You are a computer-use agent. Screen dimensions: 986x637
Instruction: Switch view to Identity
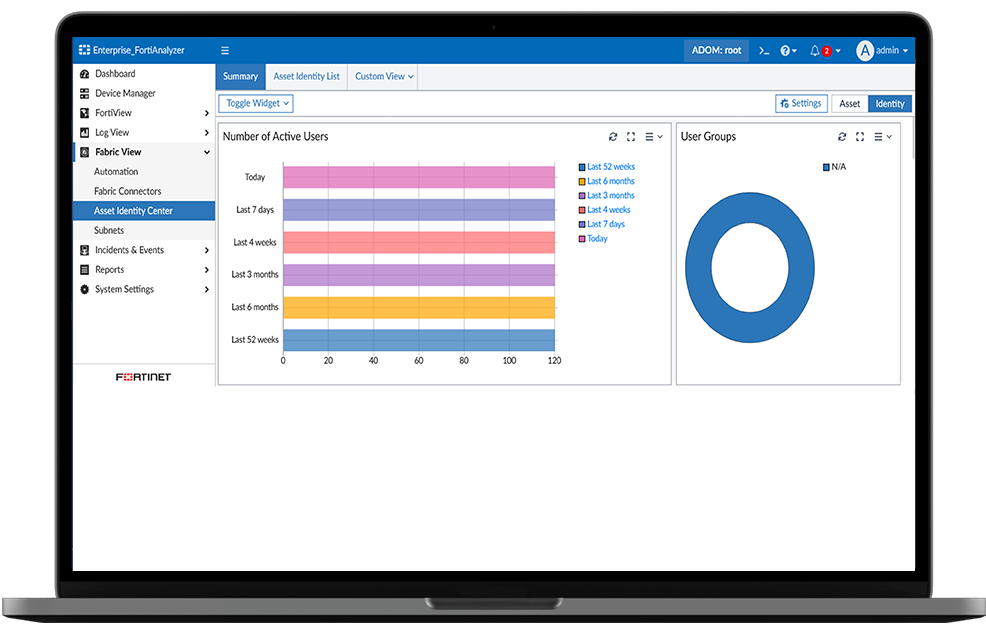point(890,104)
